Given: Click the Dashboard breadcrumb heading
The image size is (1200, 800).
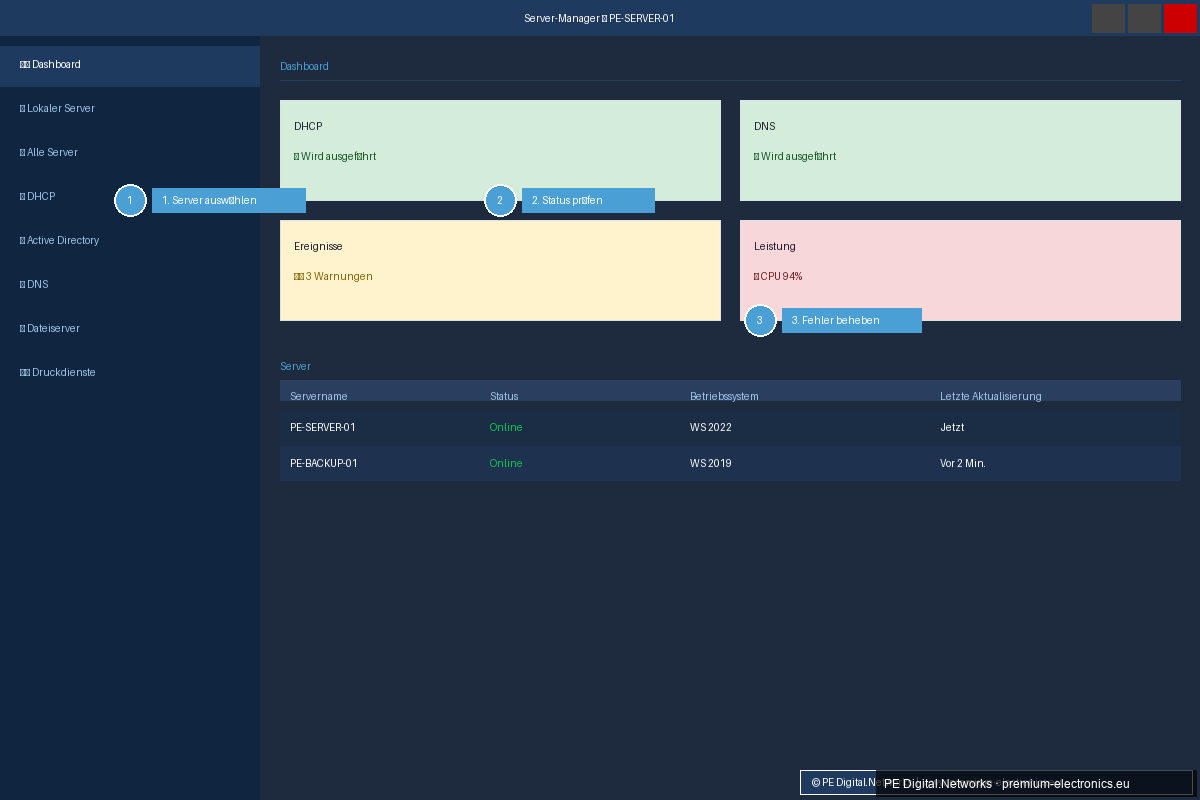Looking at the screenshot, I should [x=304, y=67].
